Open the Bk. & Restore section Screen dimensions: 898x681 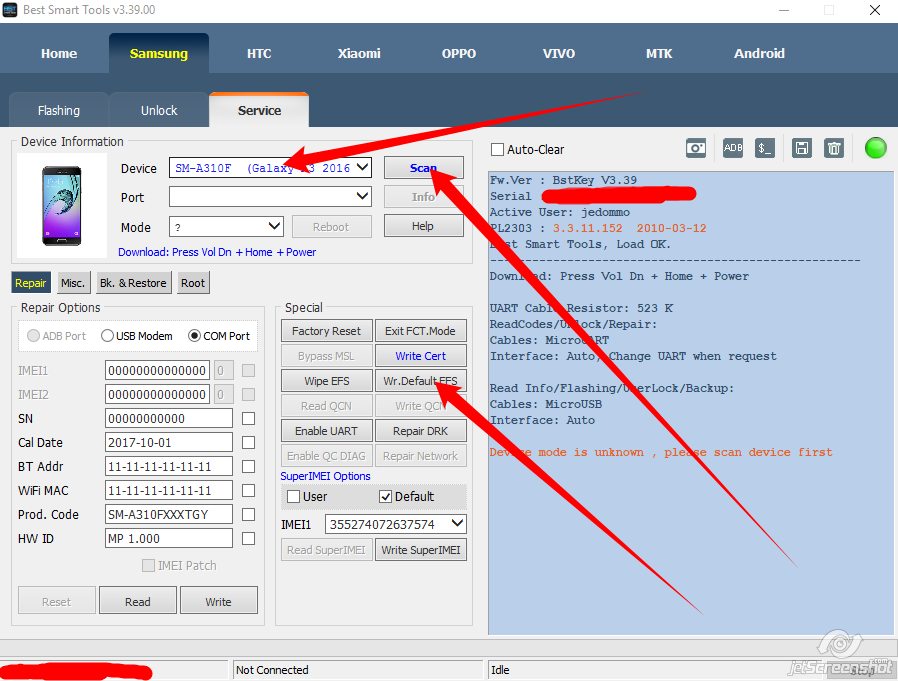[x=133, y=283]
